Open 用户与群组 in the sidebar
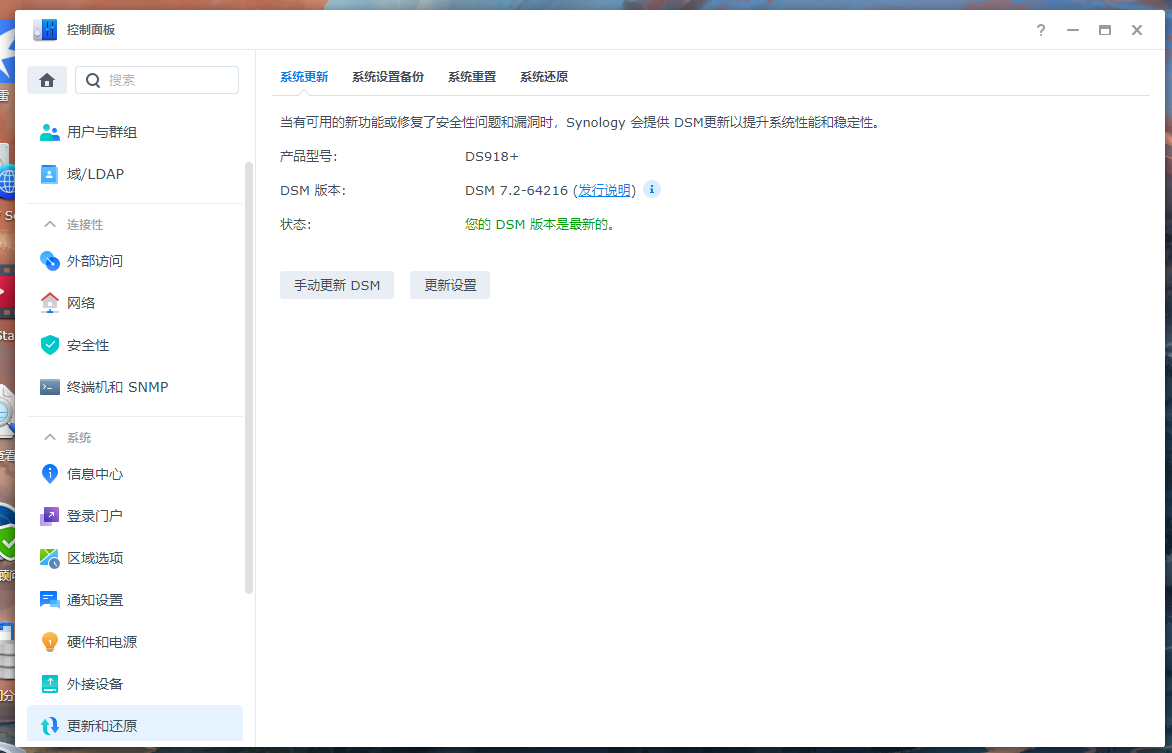 coord(135,132)
